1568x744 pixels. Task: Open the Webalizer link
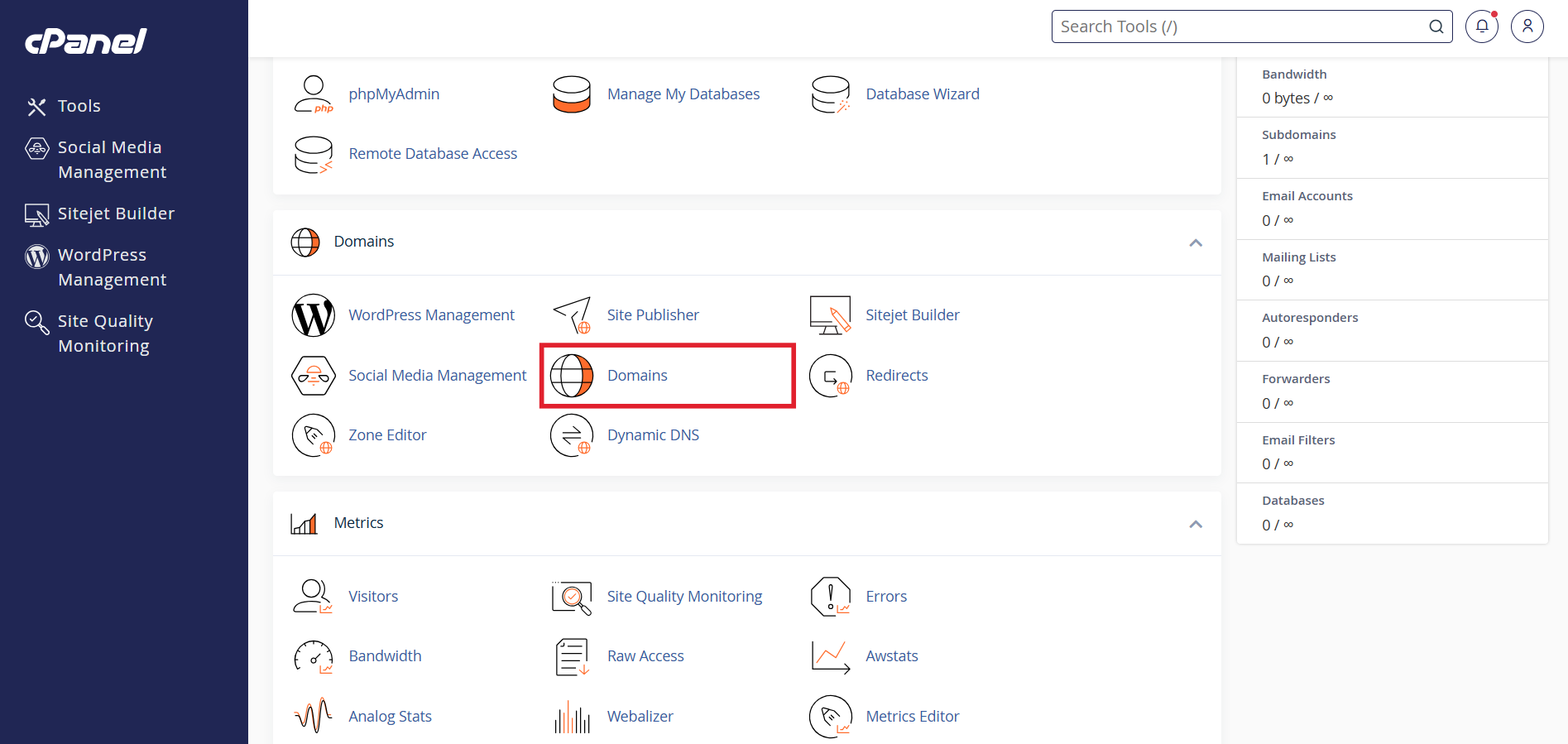click(x=640, y=717)
